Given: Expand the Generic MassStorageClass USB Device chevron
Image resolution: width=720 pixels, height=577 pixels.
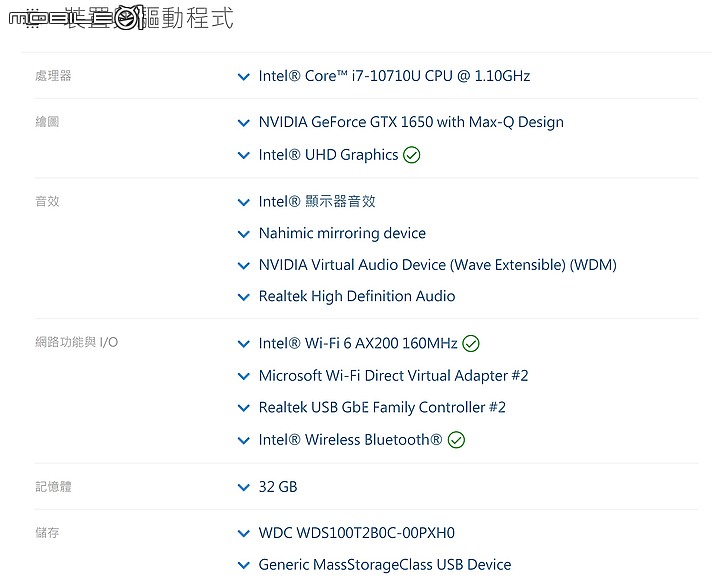Looking at the screenshot, I should (244, 566).
